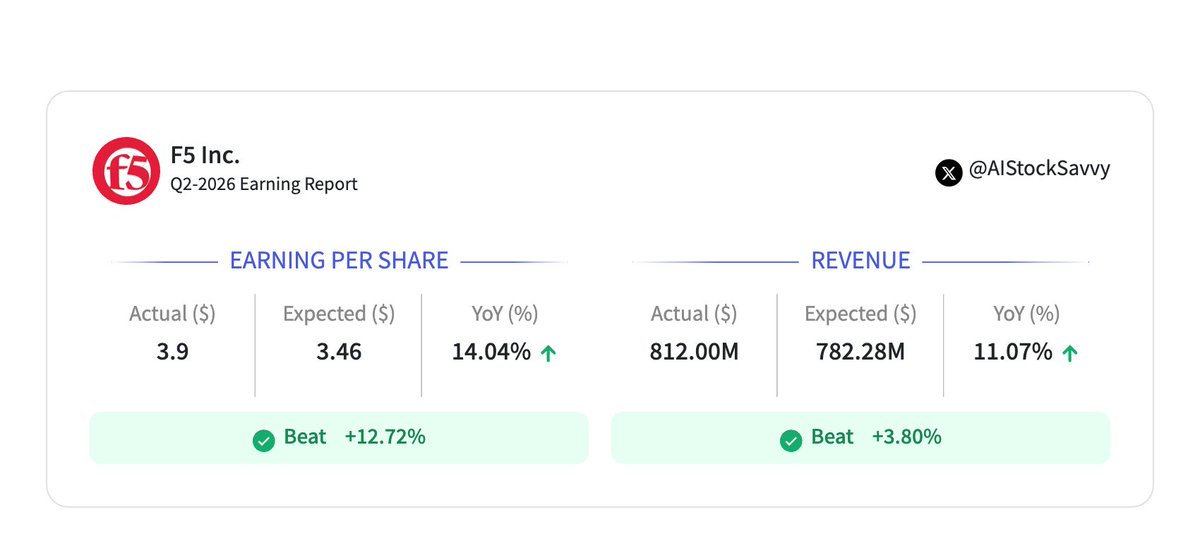Click the actual revenue 812.00M value
Viewport: 1200px width, 551px height.
point(693,352)
